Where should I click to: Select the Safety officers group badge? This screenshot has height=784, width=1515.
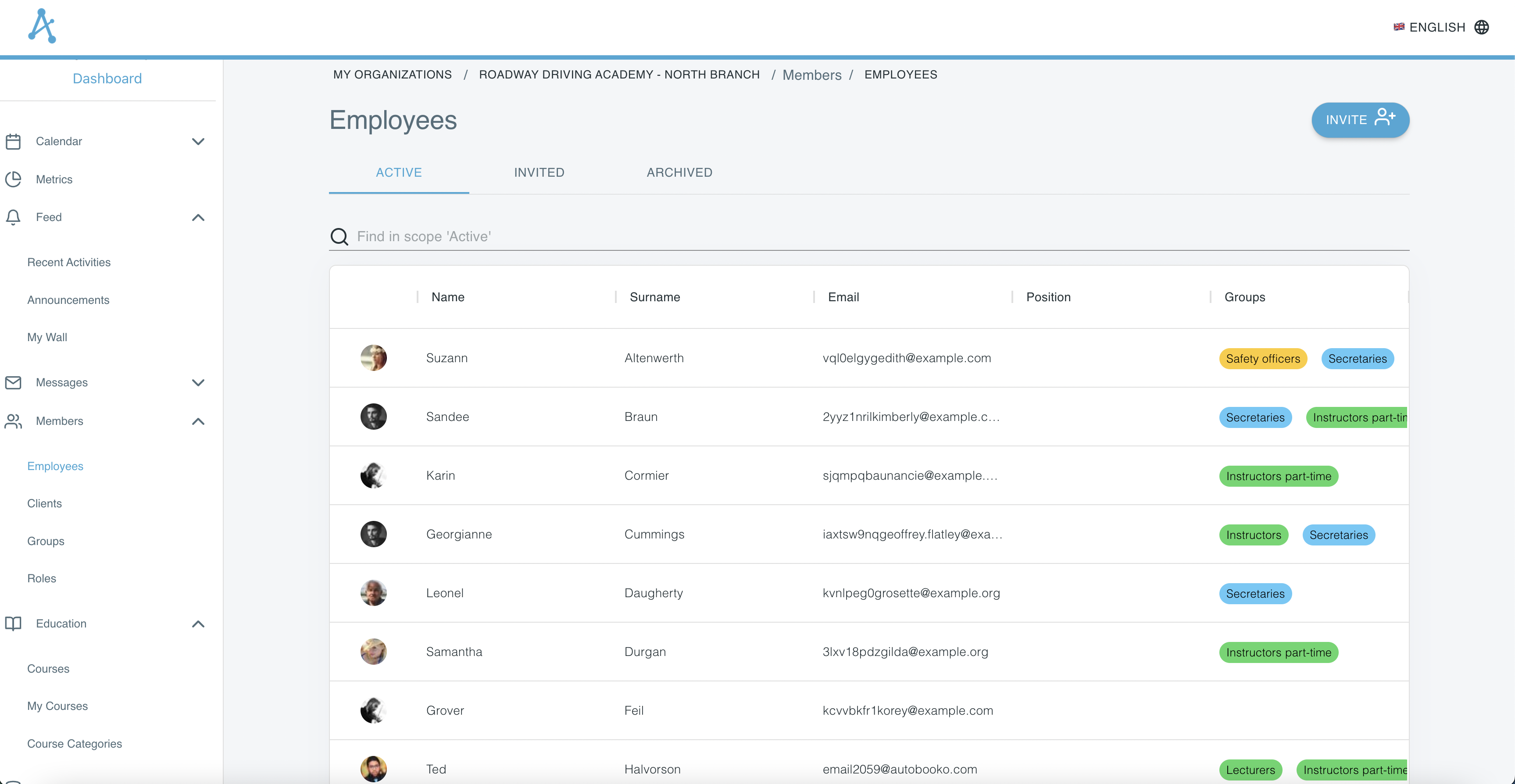1263,358
